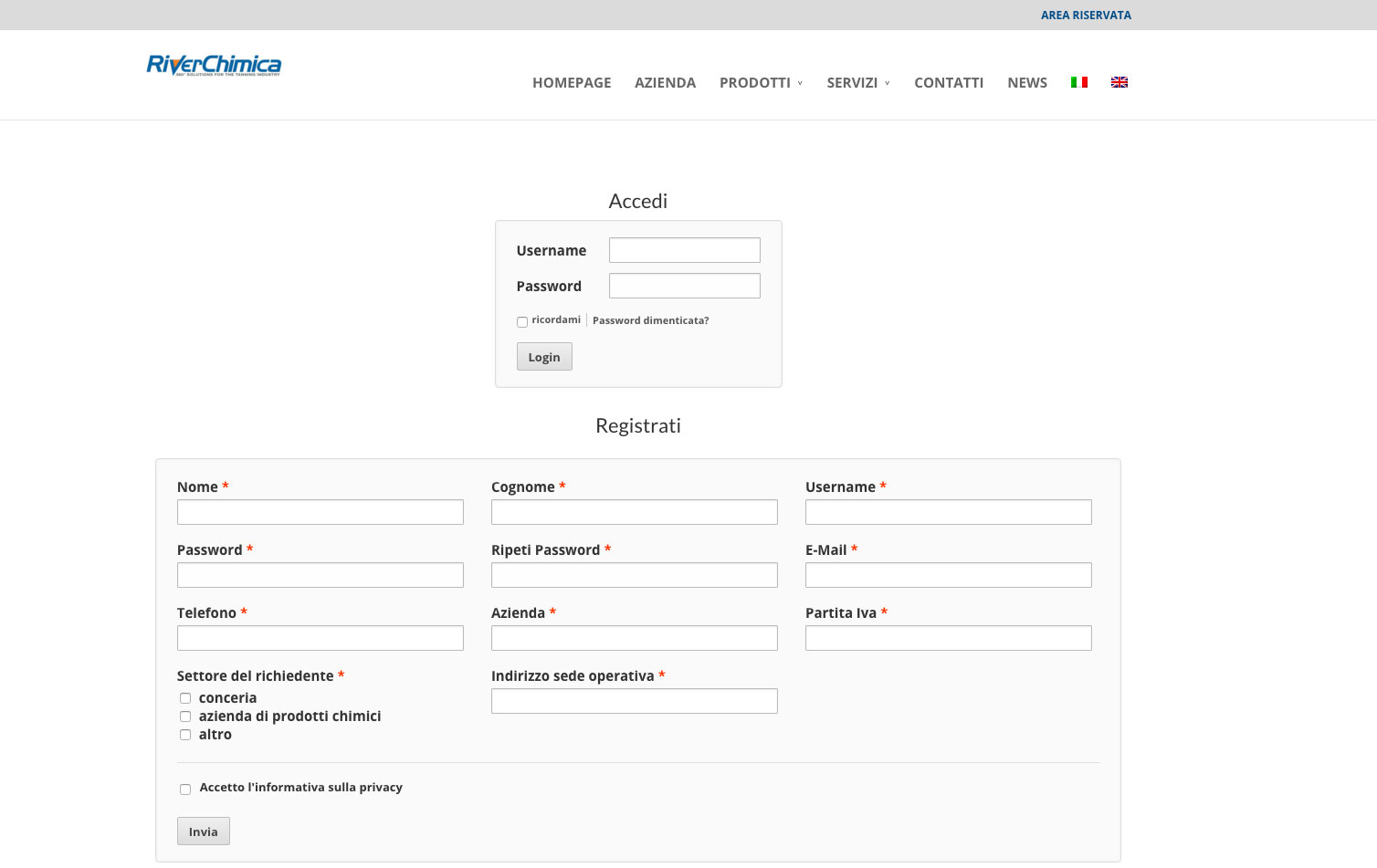Image resolution: width=1377 pixels, height=868 pixels.
Task: Check the altro option
Action: [185, 735]
